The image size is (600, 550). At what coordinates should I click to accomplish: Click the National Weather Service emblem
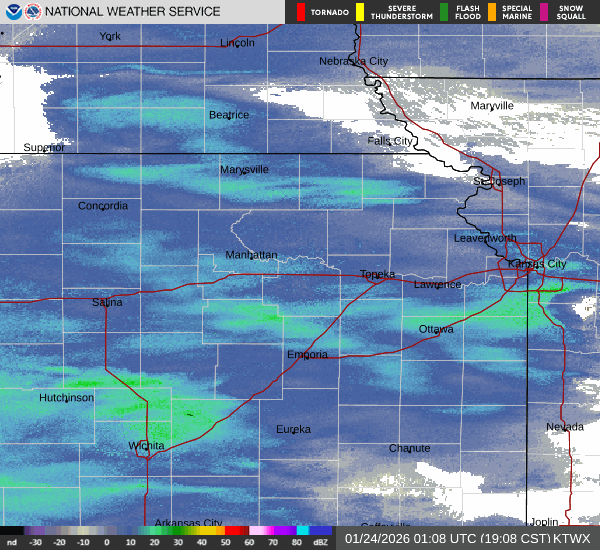coord(31,12)
